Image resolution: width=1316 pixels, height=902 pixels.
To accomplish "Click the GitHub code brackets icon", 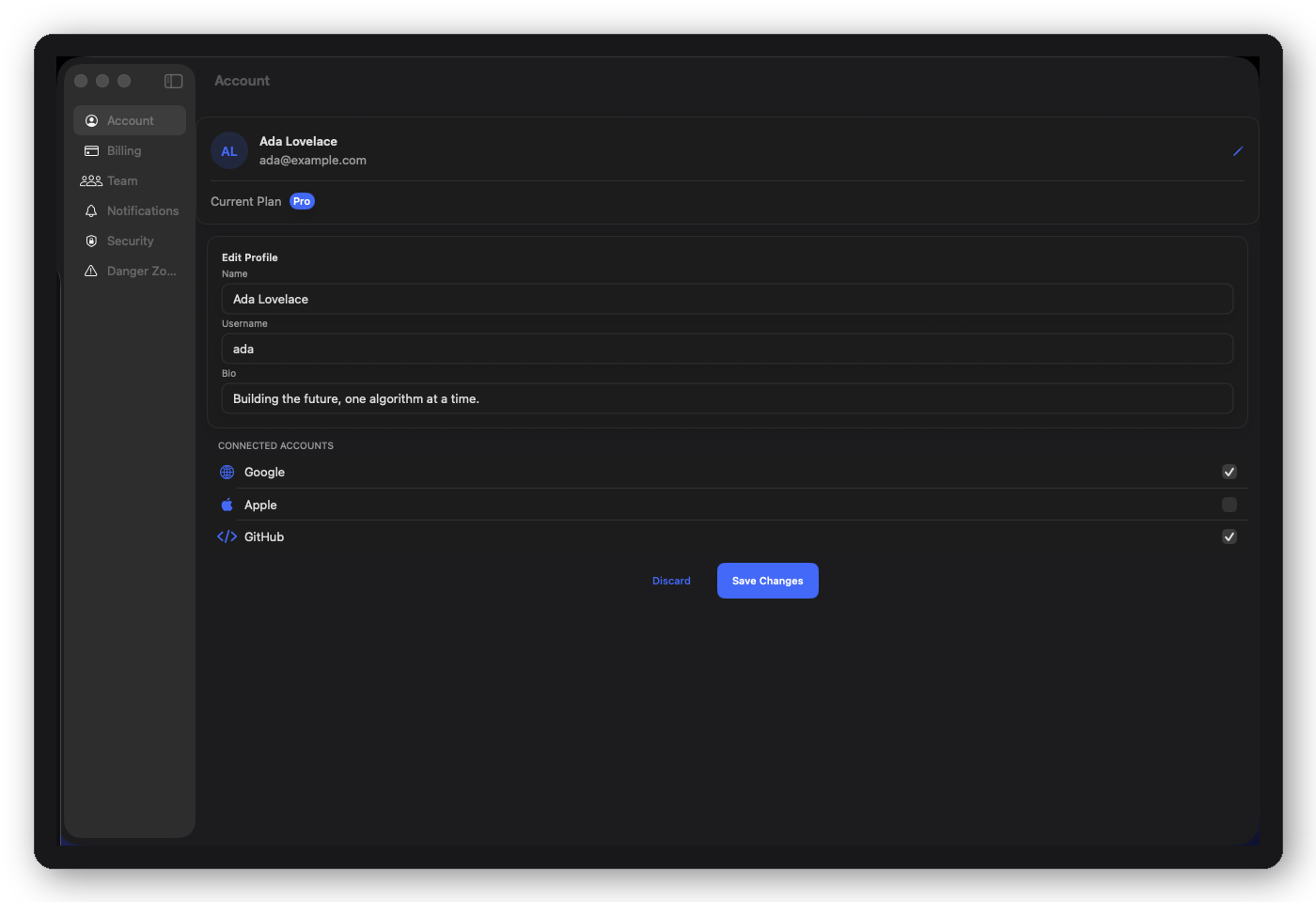I will [x=227, y=537].
